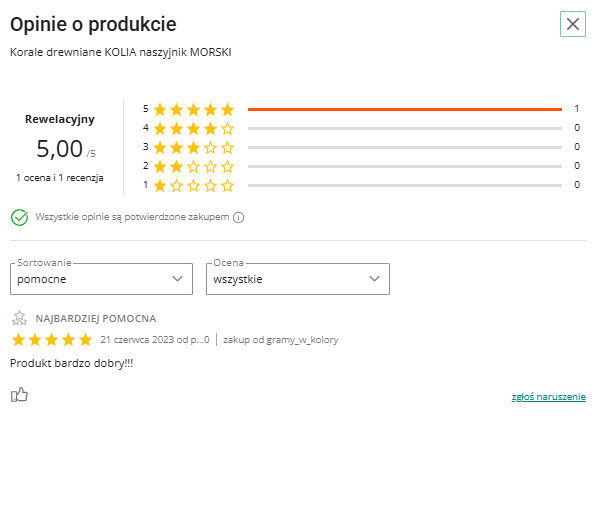
Task: Click the info icon beside verified purchases
Action: (x=239, y=217)
